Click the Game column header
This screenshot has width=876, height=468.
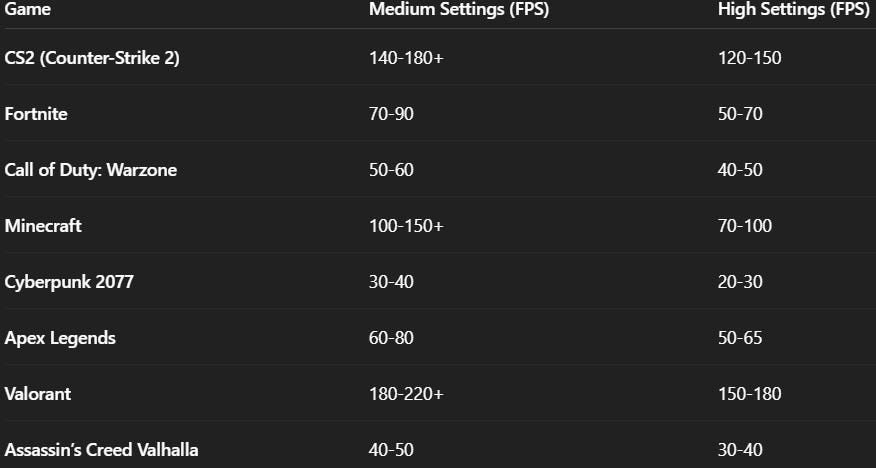(27, 10)
